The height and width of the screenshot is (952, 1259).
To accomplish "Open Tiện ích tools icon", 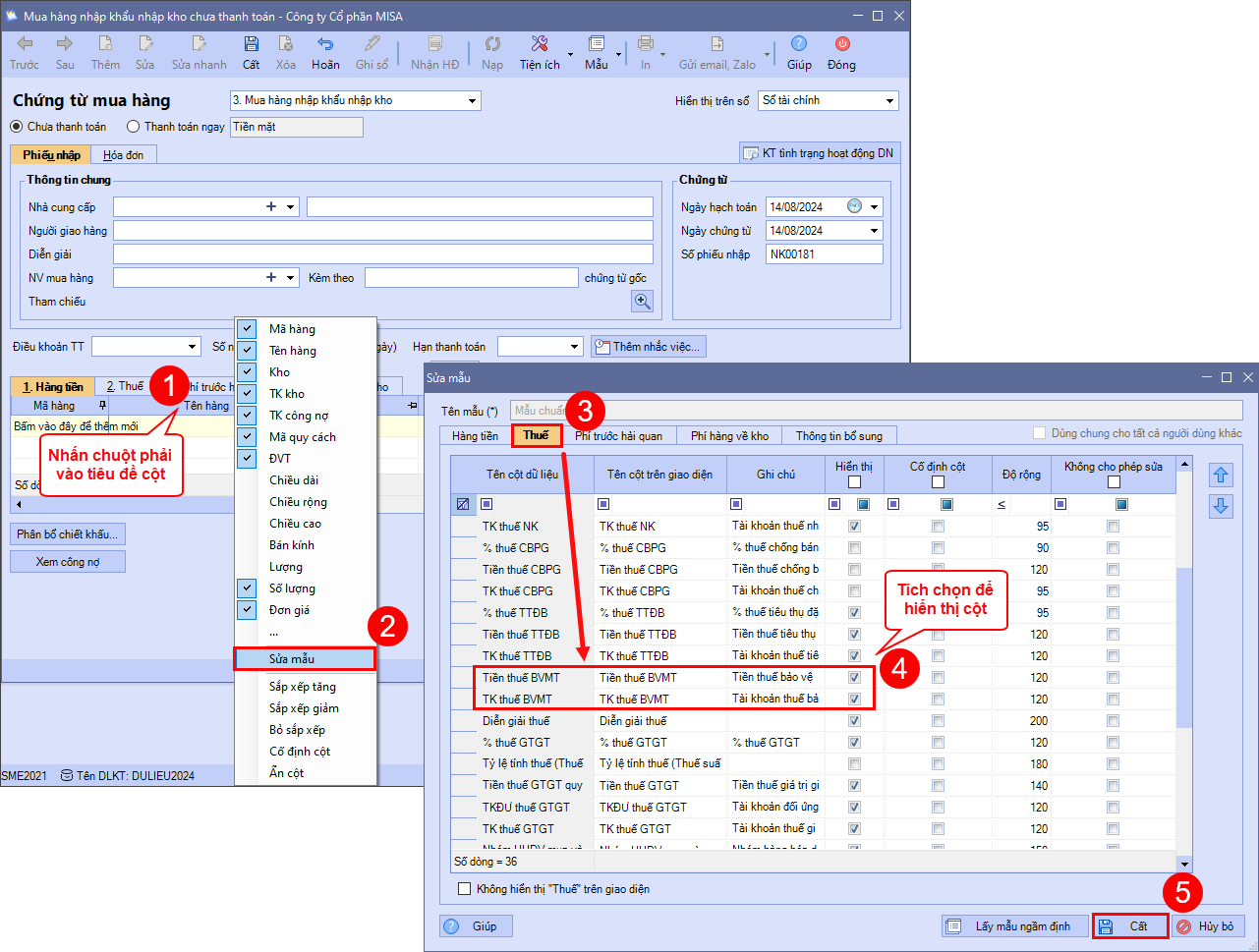I will click(x=539, y=44).
